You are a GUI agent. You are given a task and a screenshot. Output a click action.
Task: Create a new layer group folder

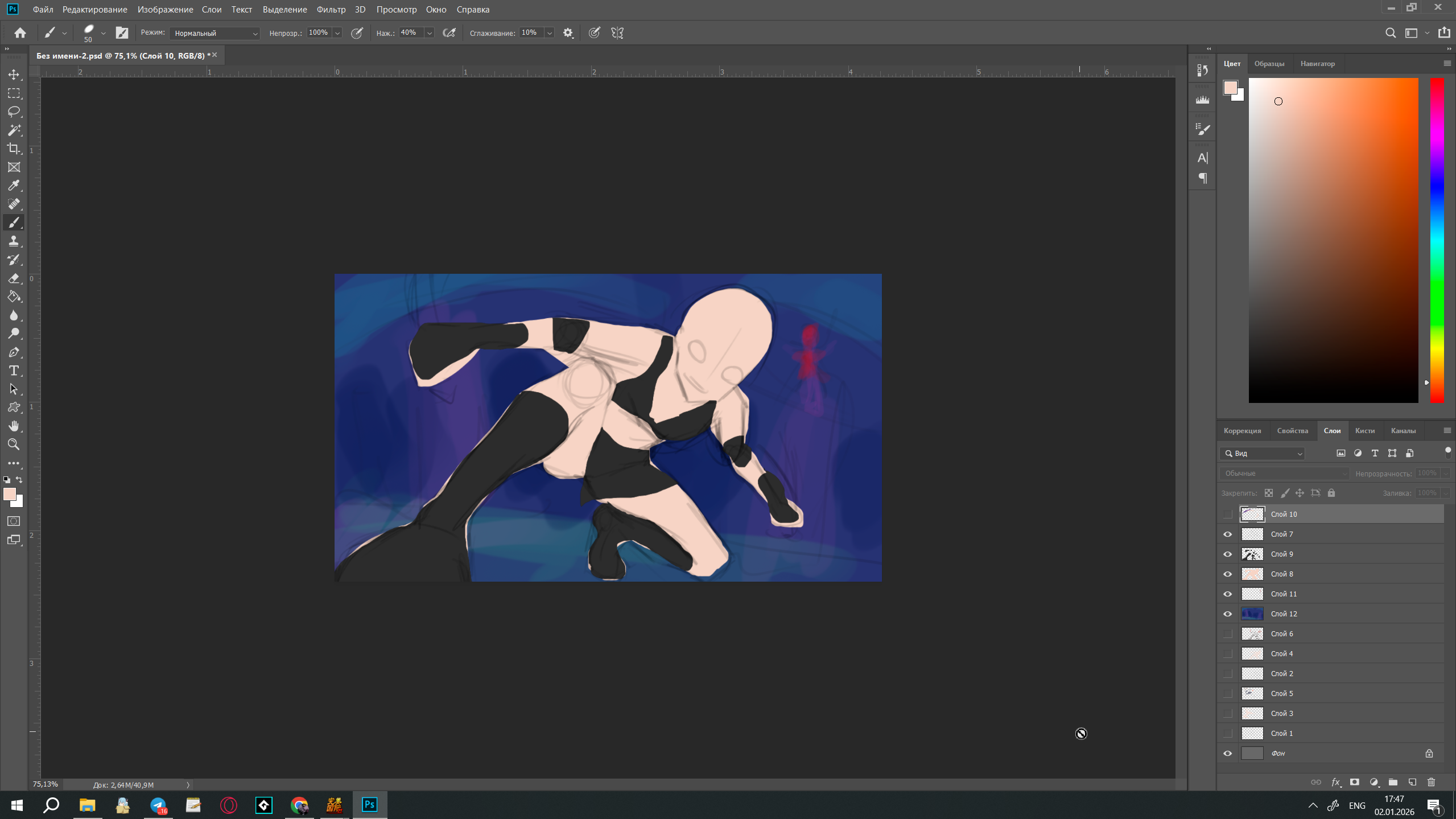click(x=1393, y=782)
